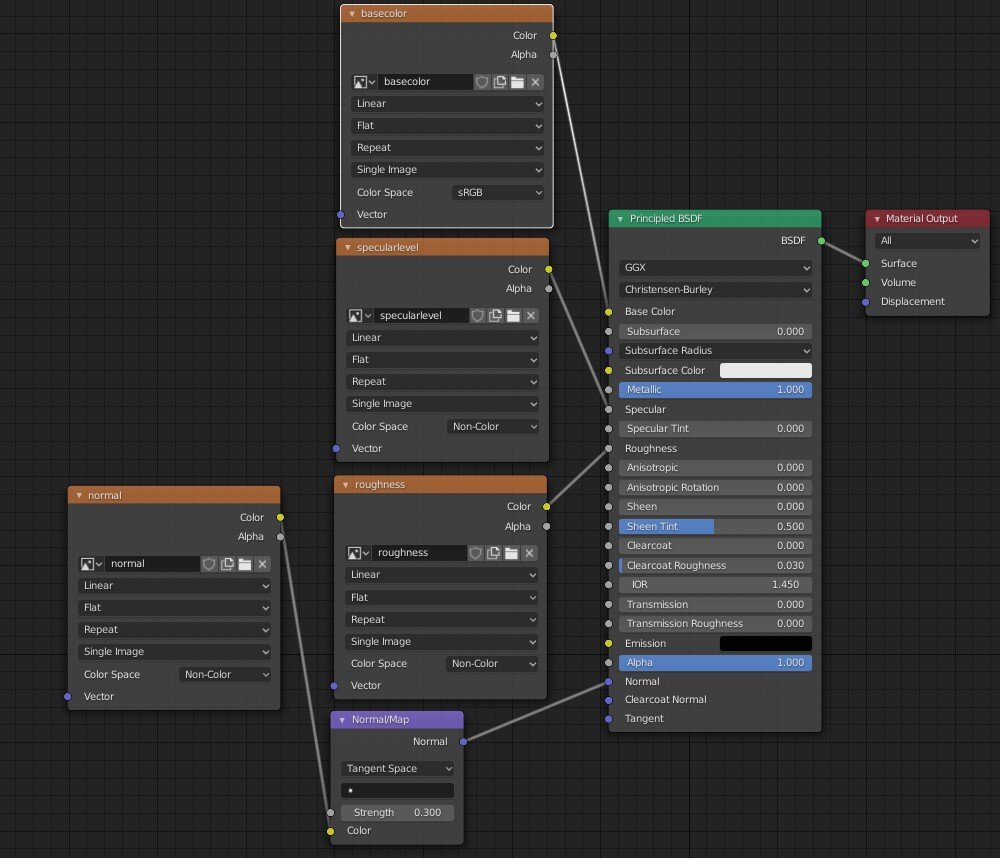Screen dimensions: 1000x858
Task: Collapse the Principled BSDF node header triangle
Action: click(620, 219)
